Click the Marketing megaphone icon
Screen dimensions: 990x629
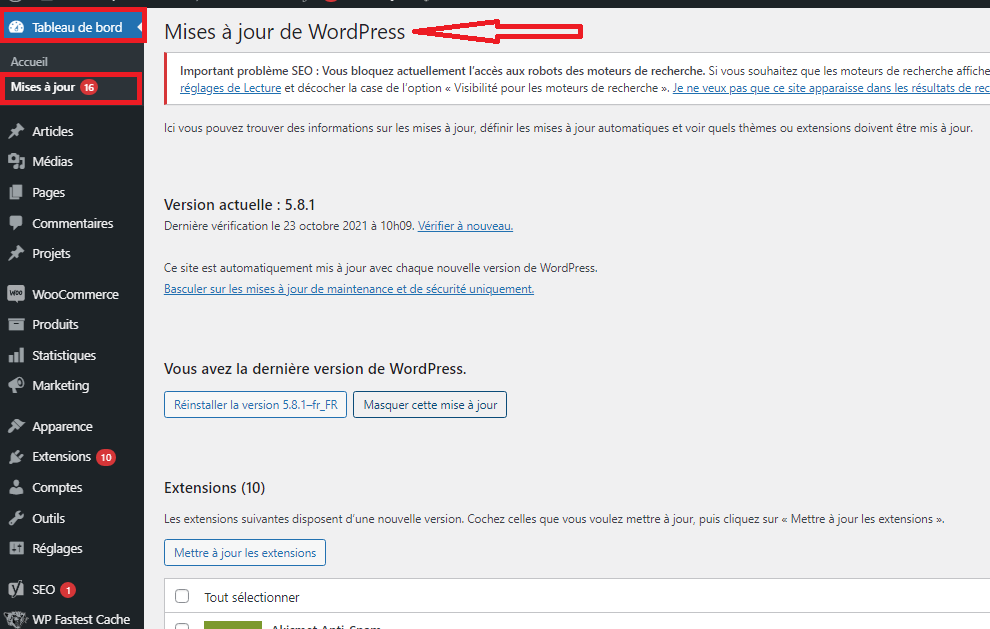point(16,385)
